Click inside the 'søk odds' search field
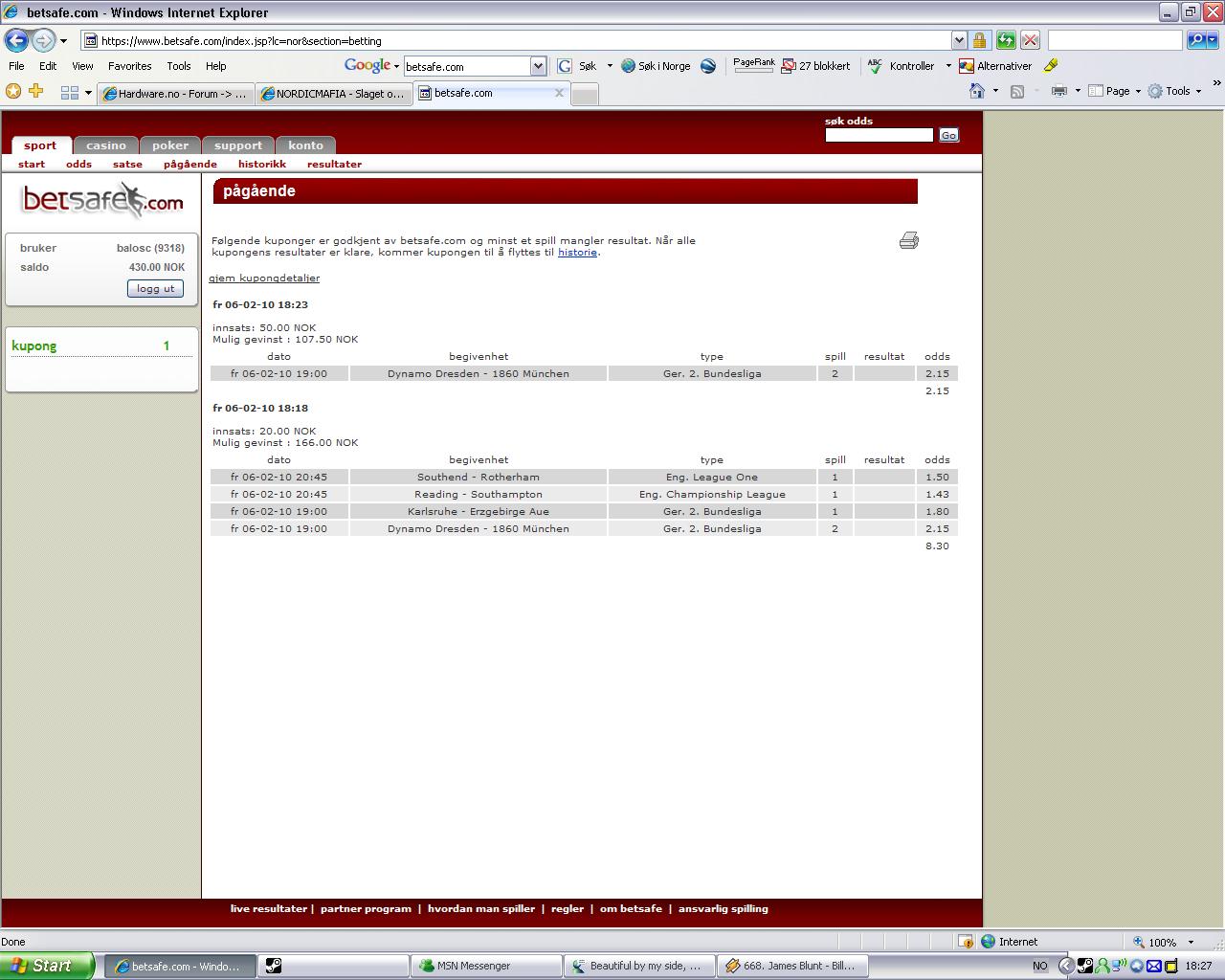The height and width of the screenshot is (980, 1225). point(879,135)
